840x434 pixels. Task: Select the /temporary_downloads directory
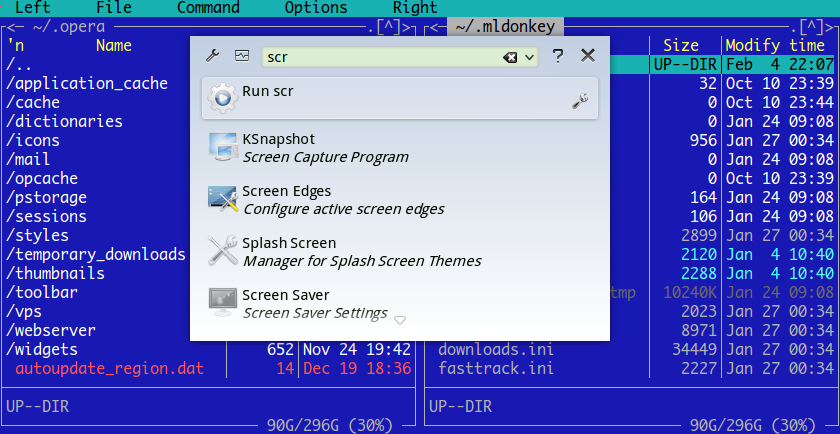pyautogui.click(x=96, y=255)
